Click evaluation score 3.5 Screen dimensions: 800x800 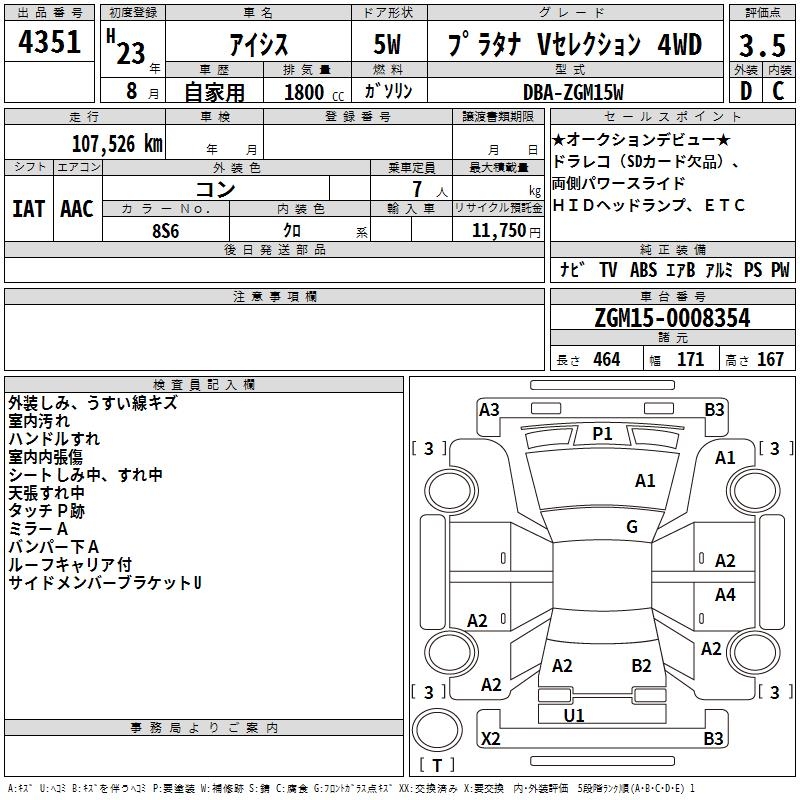coord(762,45)
